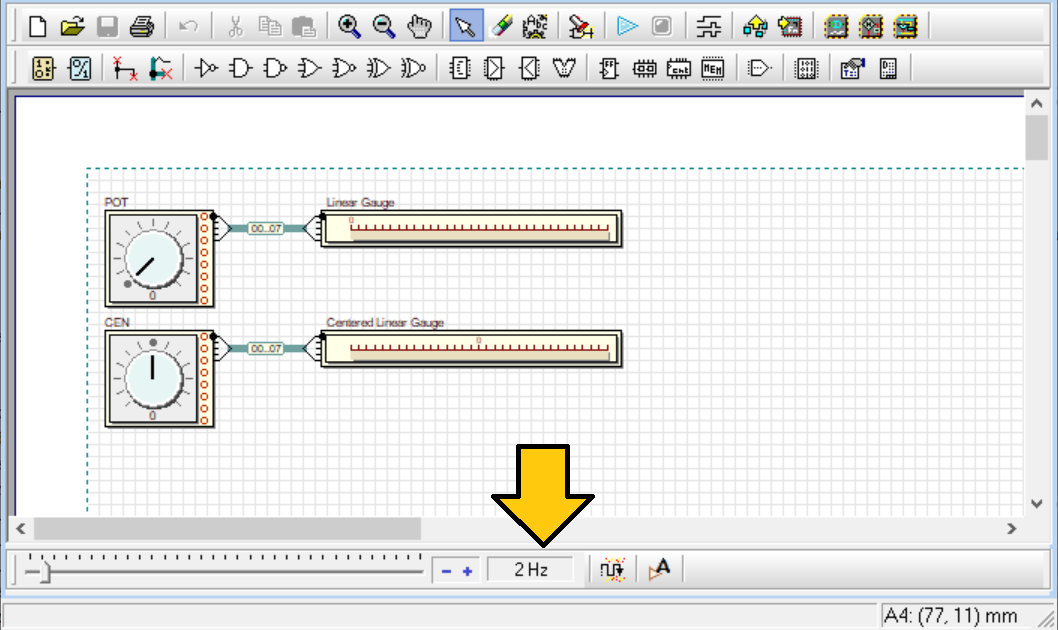1058x630 pixels.
Task: Insert a NAND gate
Action: 275,68
